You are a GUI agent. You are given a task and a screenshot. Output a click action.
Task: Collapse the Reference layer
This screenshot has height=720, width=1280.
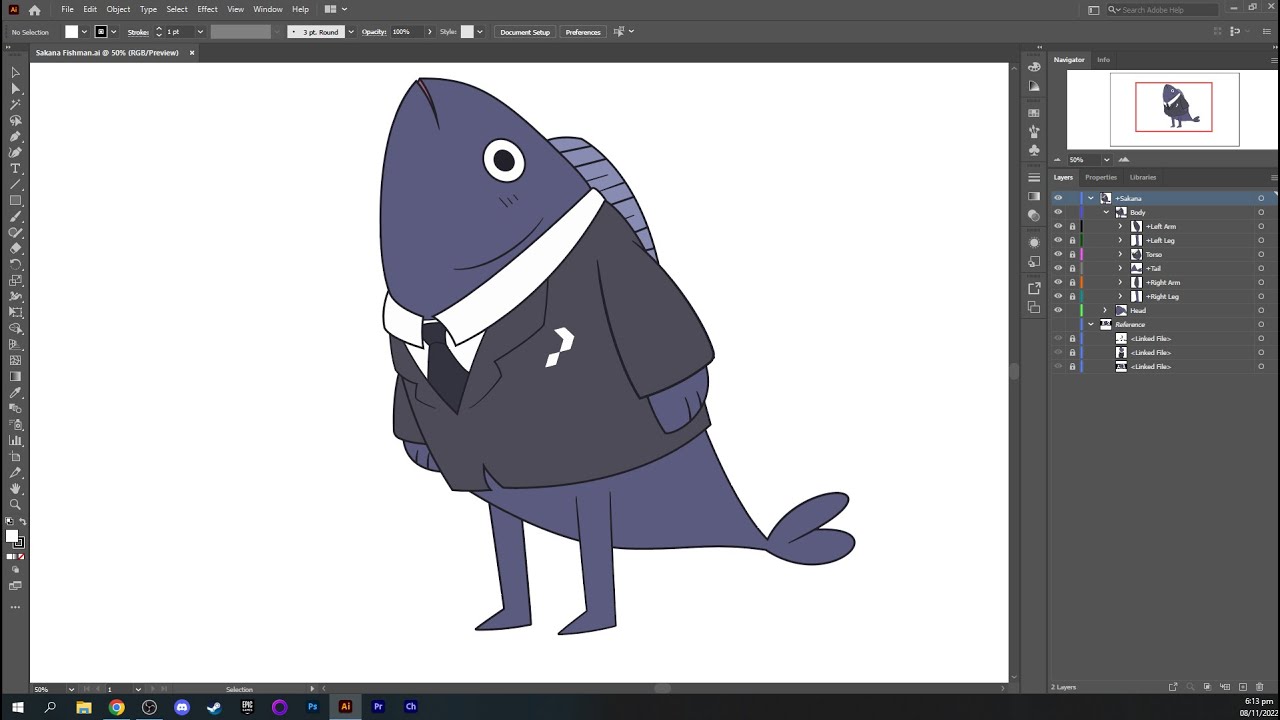click(1091, 324)
